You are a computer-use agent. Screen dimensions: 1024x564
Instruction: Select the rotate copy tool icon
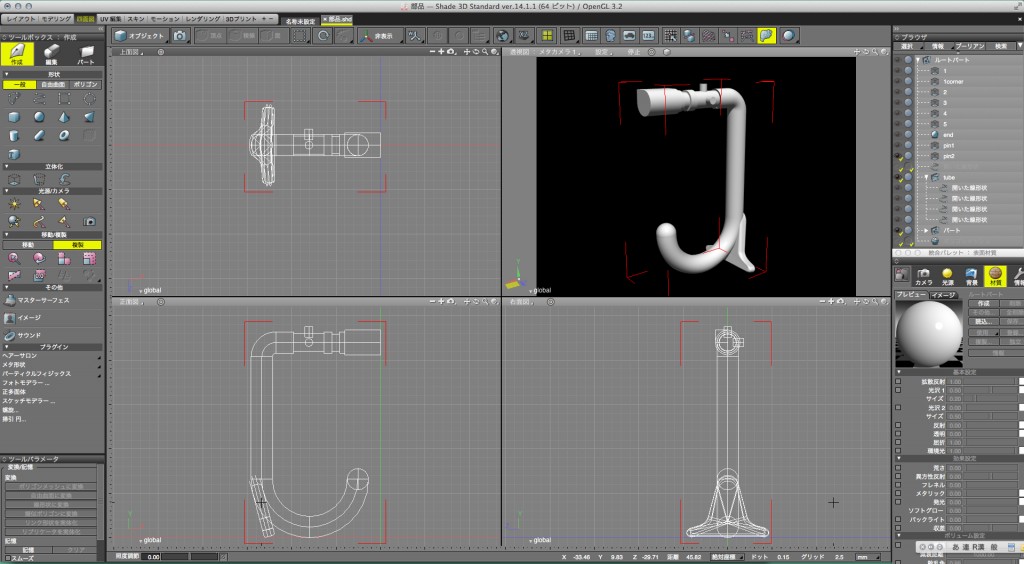pos(39,258)
